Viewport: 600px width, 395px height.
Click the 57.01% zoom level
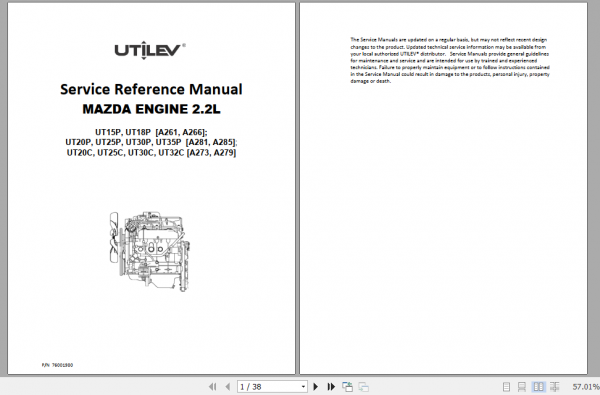click(x=585, y=387)
